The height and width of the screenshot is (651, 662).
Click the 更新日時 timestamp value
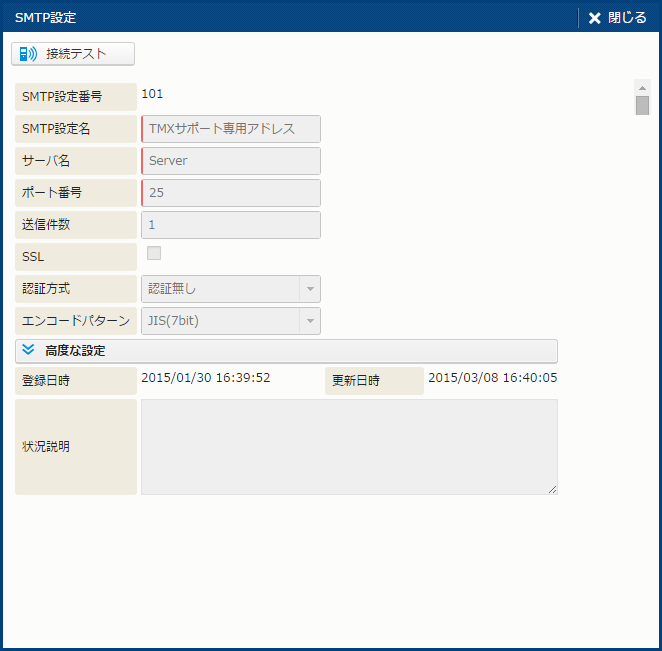[x=493, y=378]
